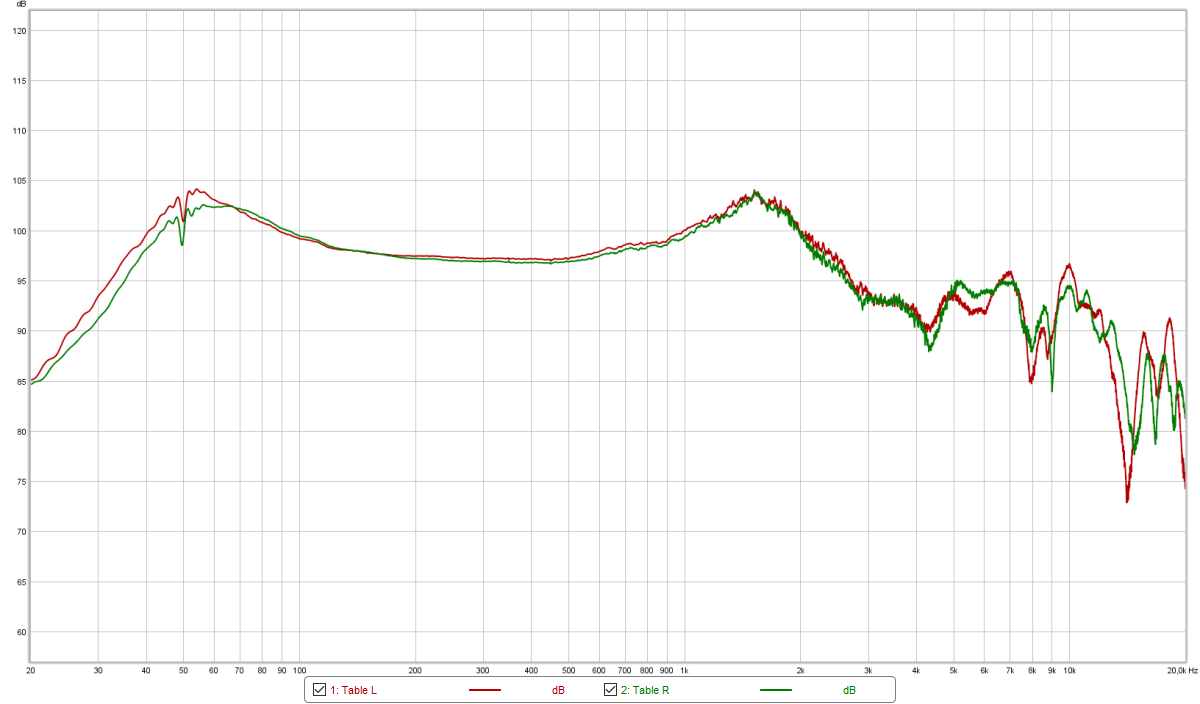Image resolution: width=1200 pixels, height=704 pixels.
Task: Click the red line swatch in legend
Action: click(x=484, y=690)
